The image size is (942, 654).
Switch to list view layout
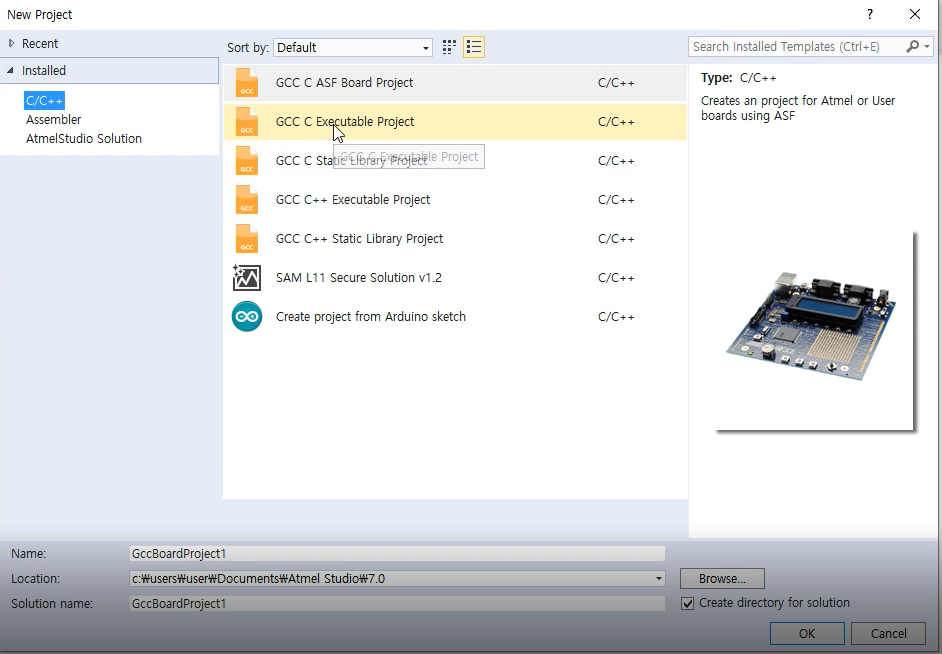click(474, 47)
